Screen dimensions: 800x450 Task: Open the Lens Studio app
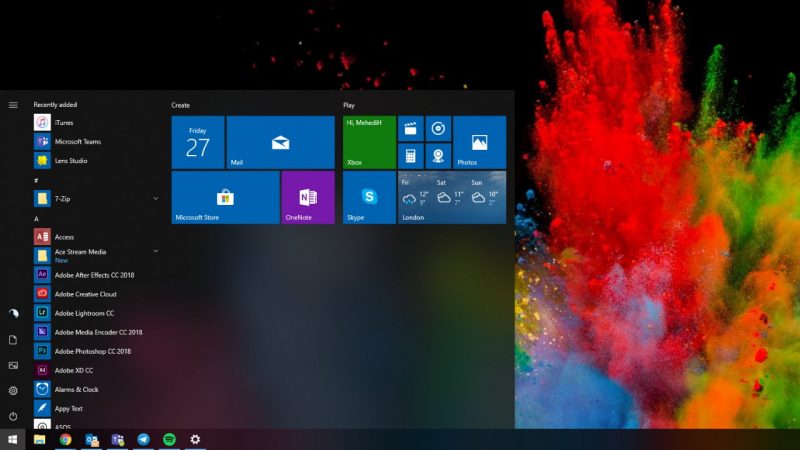[x=95, y=161]
